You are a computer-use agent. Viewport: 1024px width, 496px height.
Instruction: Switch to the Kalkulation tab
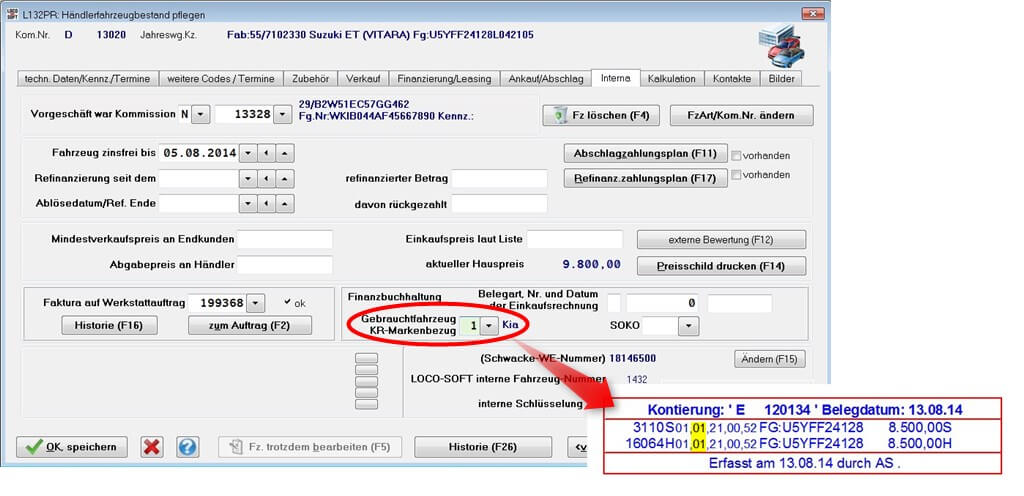[671, 78]
